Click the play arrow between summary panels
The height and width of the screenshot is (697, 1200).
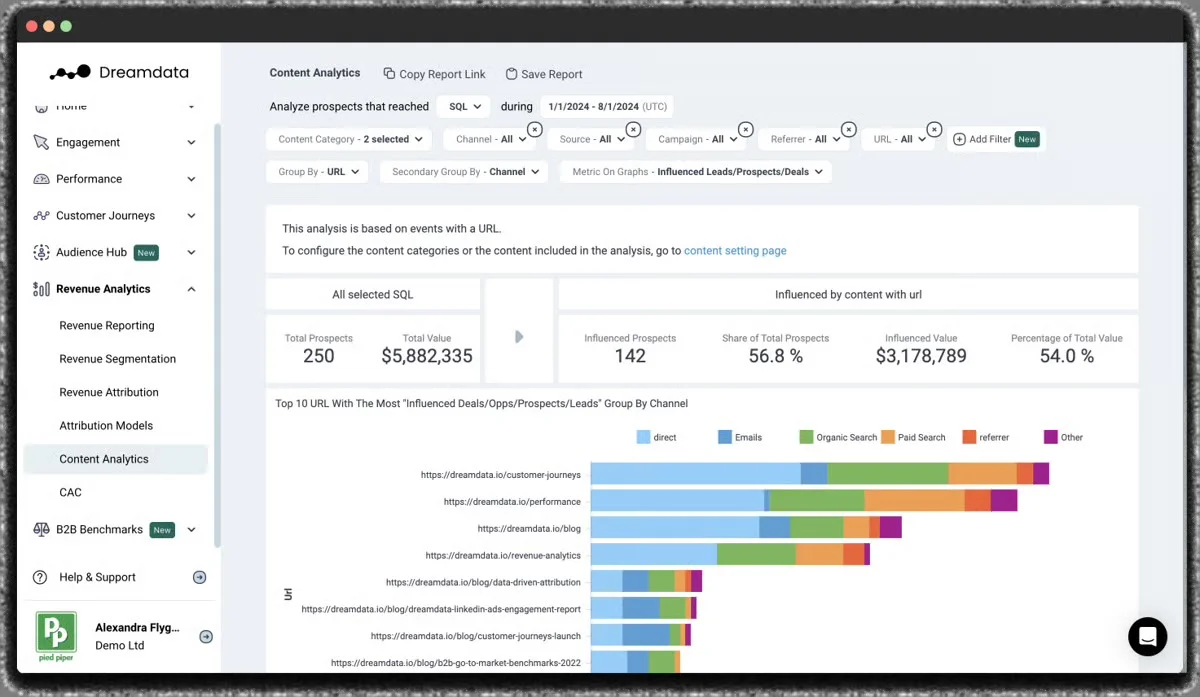click(519, 337)
